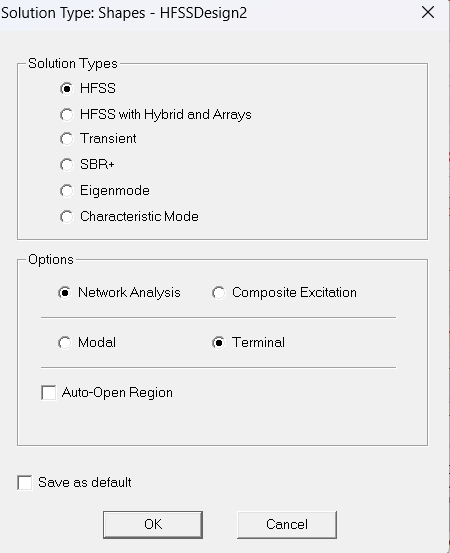Close the Solution Type dialog with X
The height and width of the screenshot is (553, 450).
coord(428,13)
